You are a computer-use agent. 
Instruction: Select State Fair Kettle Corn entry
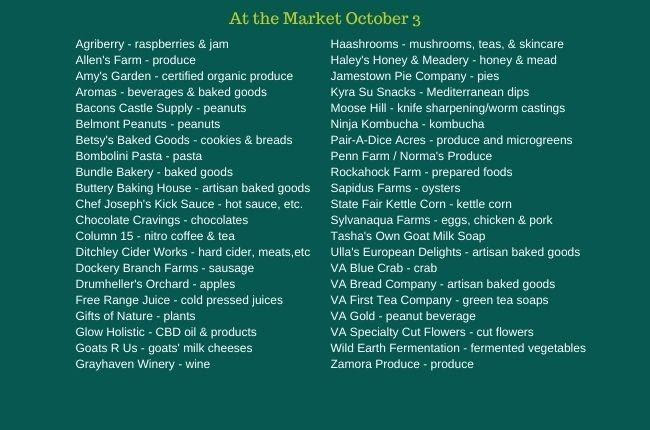click(421, 204)
